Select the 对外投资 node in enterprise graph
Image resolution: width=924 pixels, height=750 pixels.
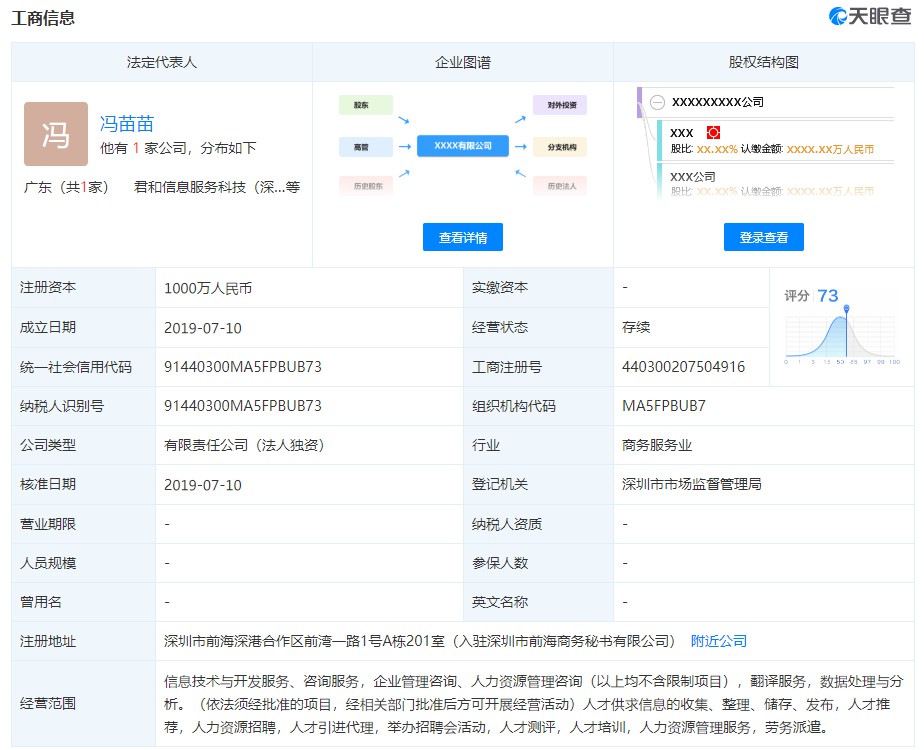point(560,105)
